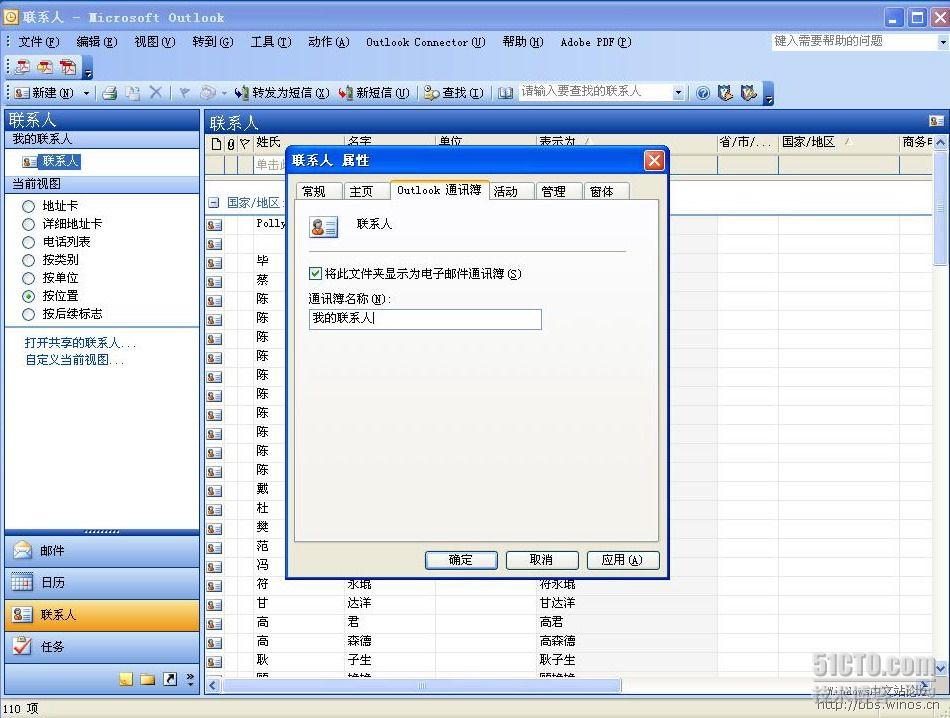Select the 详细地址卡 view radio button
Viewport: 950px width, 718px height.
[x=28, y=224]
